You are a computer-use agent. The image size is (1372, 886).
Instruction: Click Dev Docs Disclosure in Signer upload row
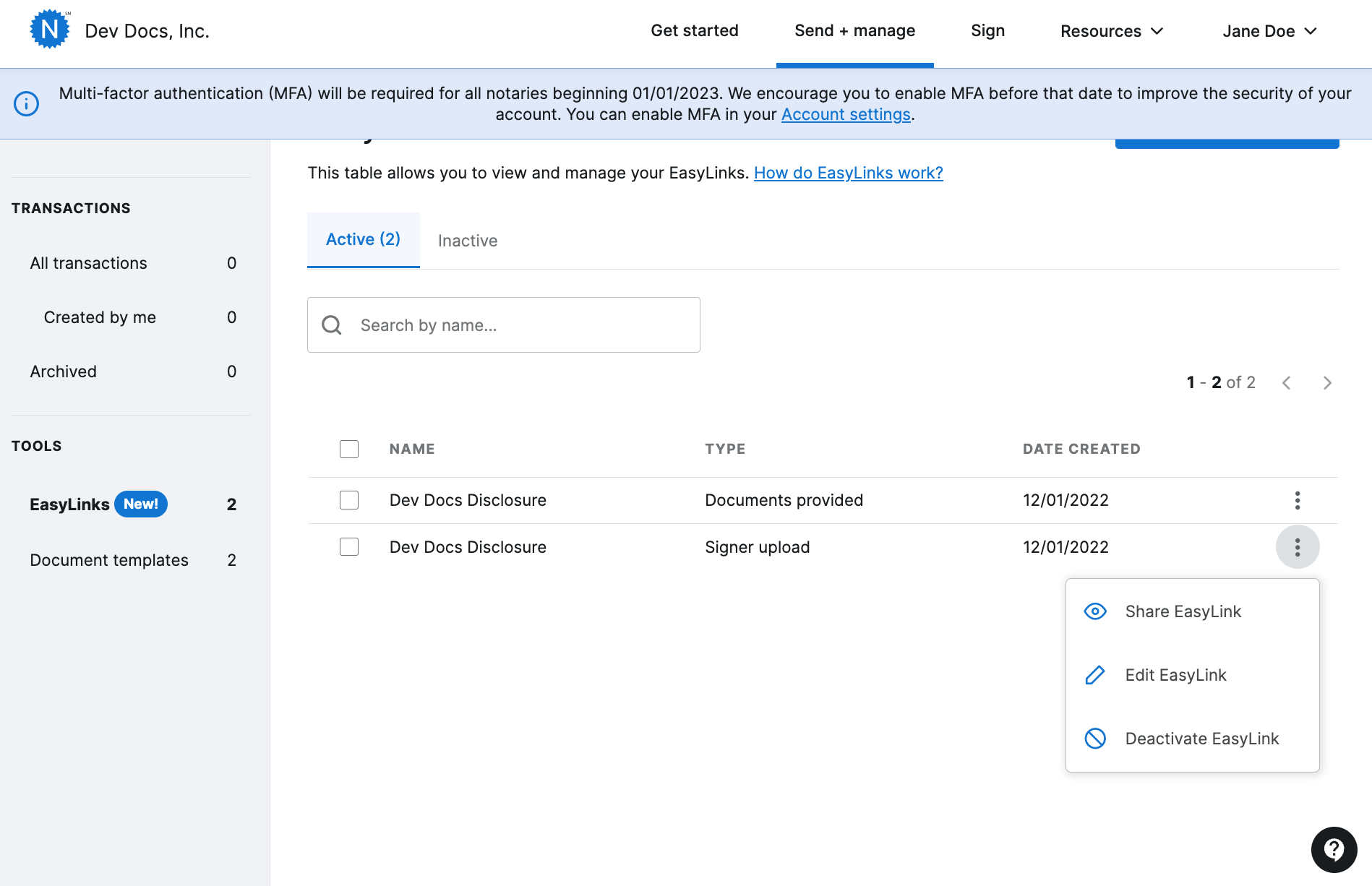tap(468, 547)
